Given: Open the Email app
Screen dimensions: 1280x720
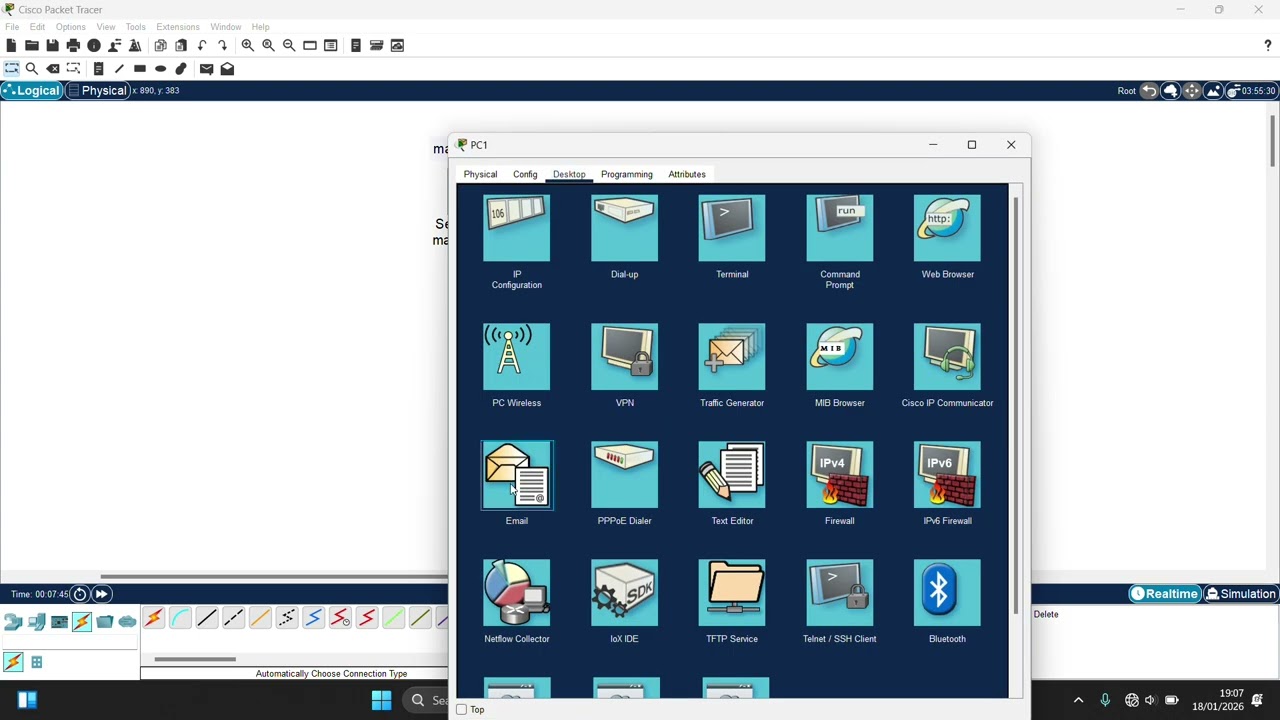Looking at the screenshot, I should (516, 483).
